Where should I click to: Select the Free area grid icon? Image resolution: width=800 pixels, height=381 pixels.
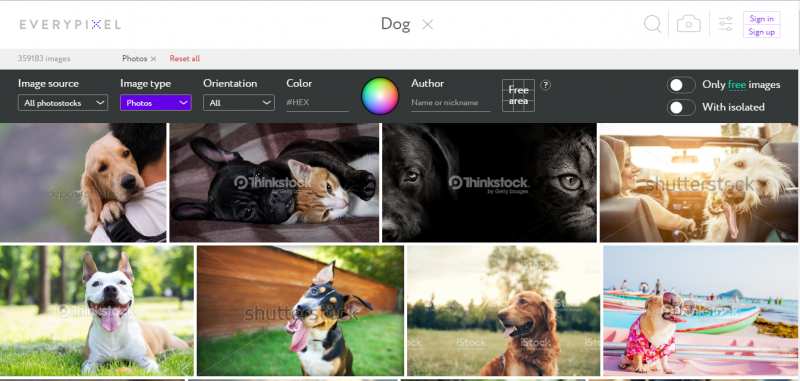point(518,95)
